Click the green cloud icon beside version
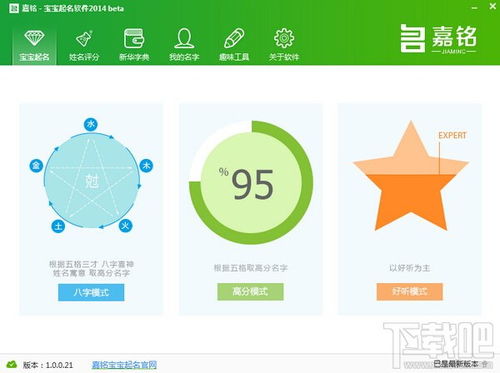Screen dimensions: 500x373 click(x=12, y=364)
